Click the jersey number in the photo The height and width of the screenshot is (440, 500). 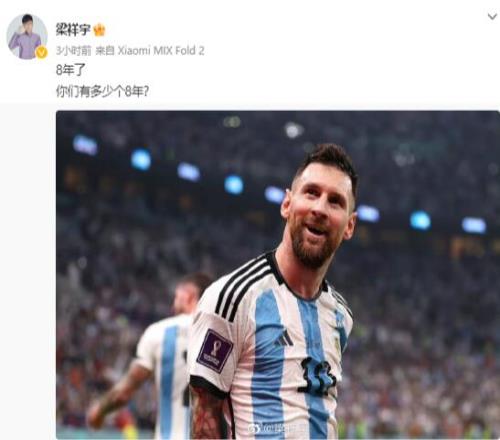318,376
